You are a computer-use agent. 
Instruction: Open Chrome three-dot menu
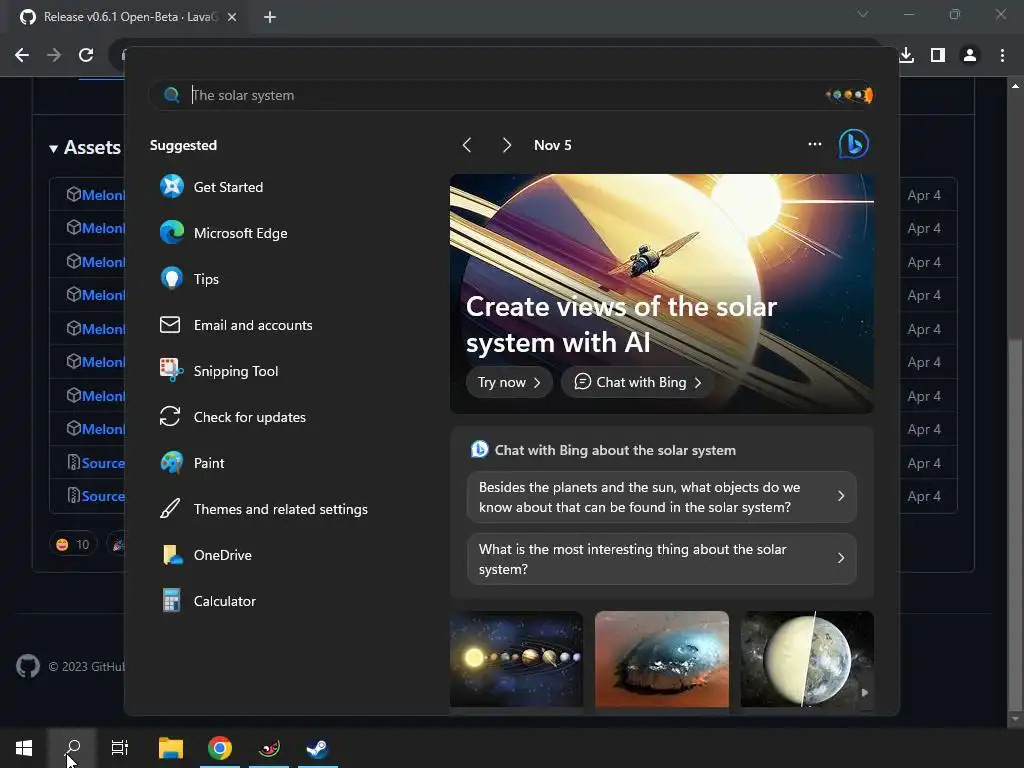click(1002, 55)
